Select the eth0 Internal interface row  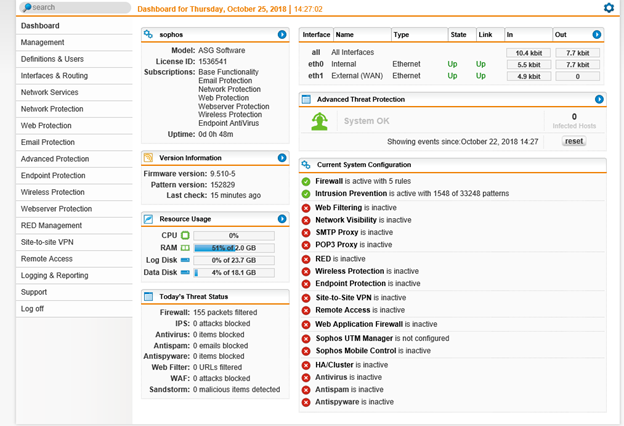point(451,64)
